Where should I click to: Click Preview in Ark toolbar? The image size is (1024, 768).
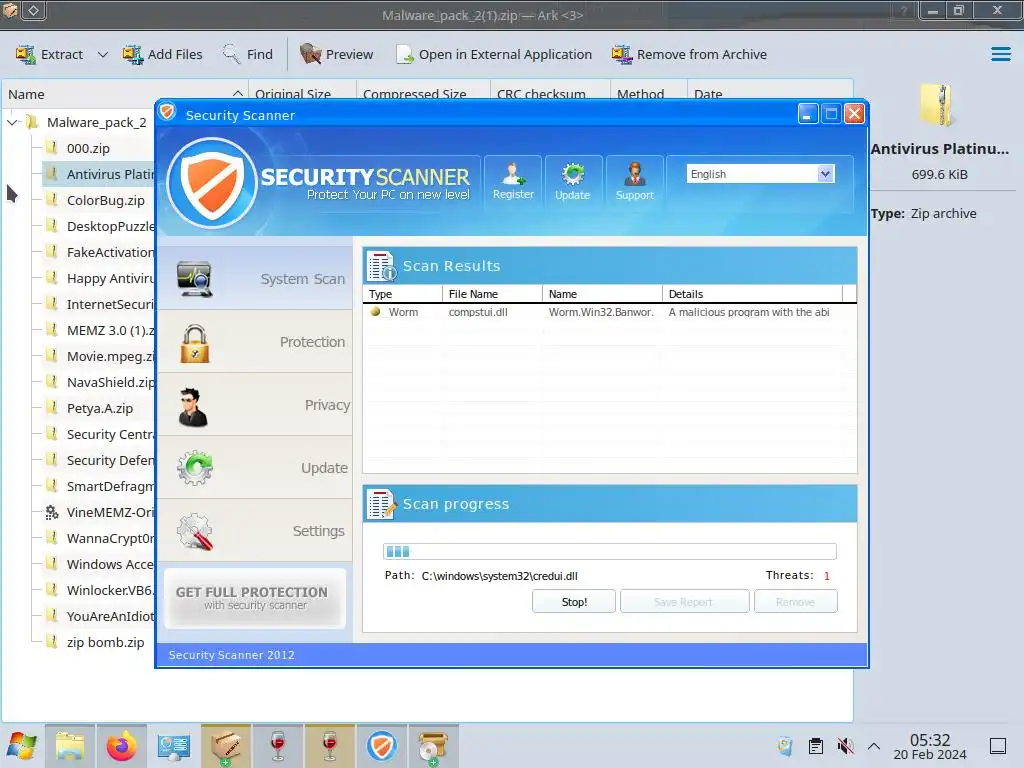336,54
